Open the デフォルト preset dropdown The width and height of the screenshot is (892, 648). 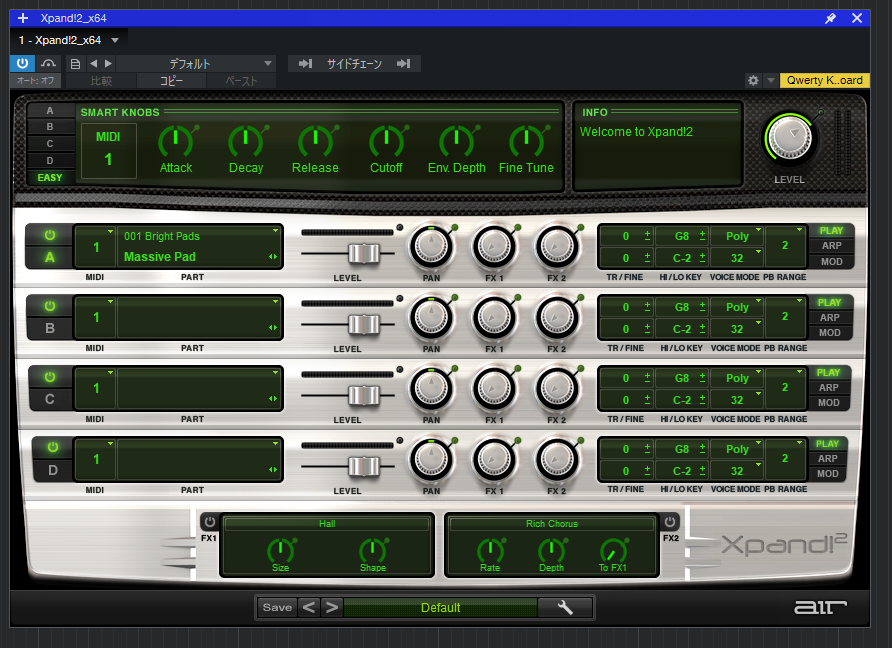pos(196,64)
